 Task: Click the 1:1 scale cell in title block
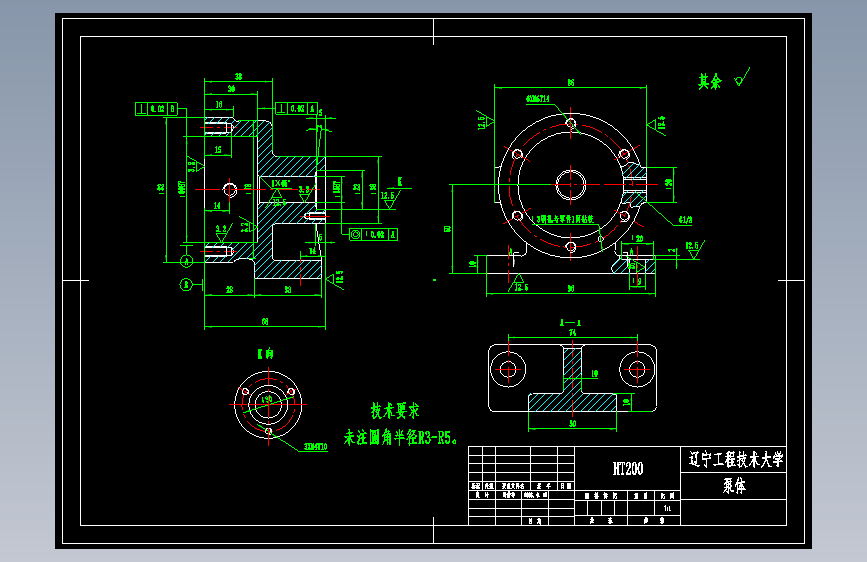coord(667,508)
